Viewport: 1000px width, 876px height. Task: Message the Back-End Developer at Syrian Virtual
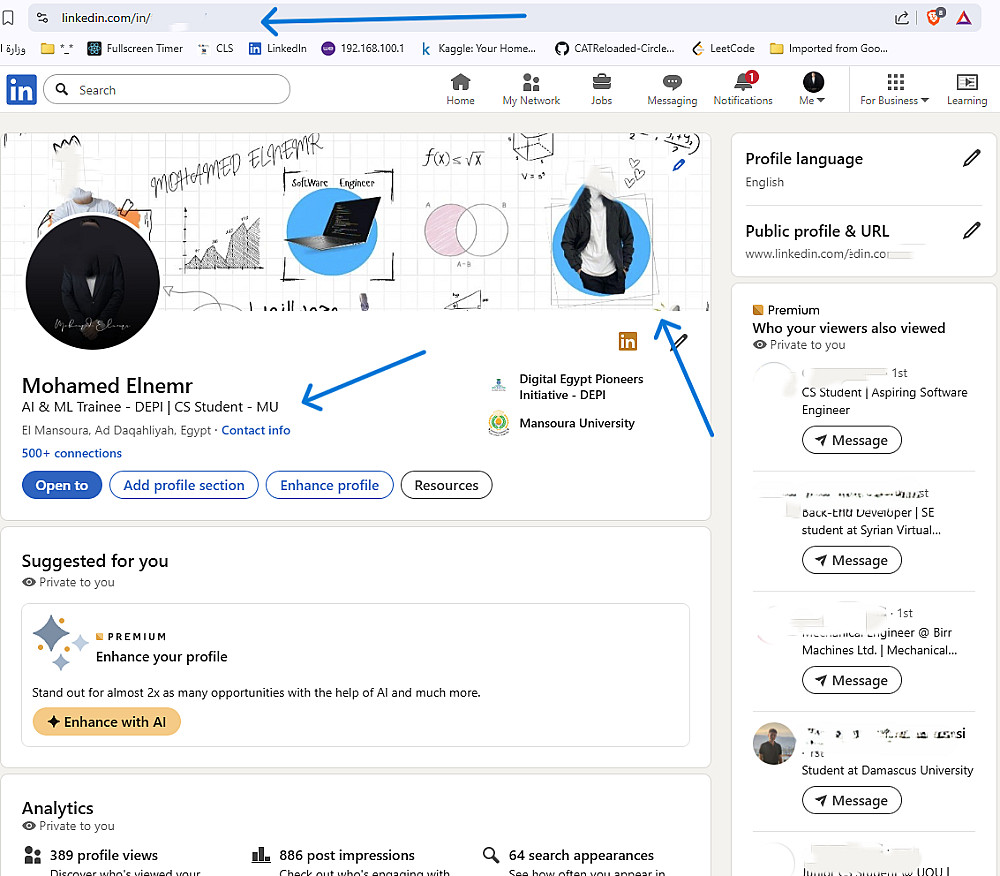click(851, 560)
